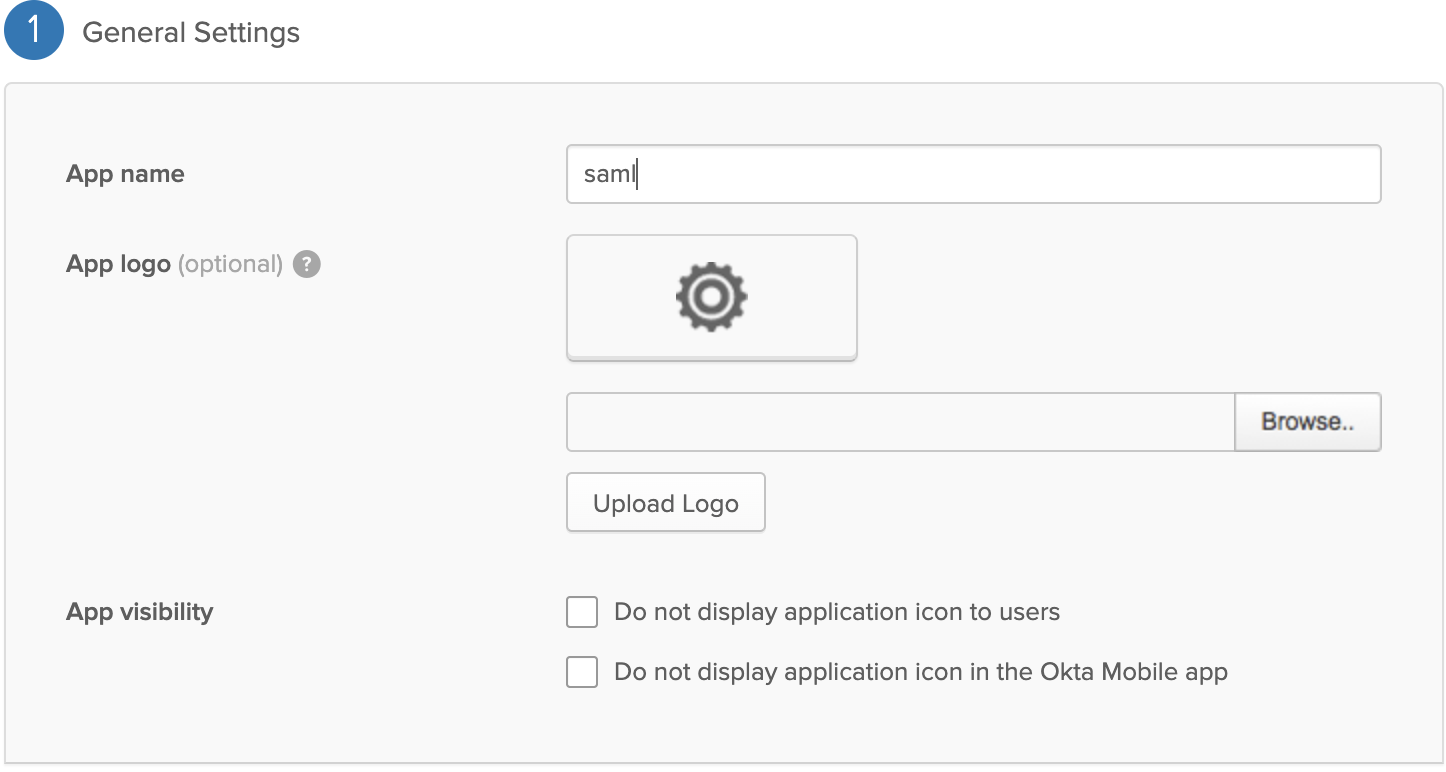Click the General Settings heading

click(190, 32)
